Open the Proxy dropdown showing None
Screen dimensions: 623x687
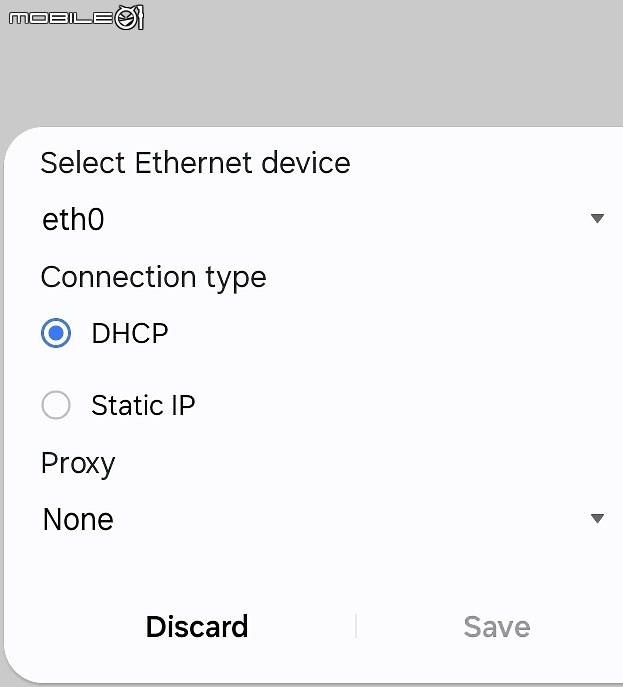(323, 519)
